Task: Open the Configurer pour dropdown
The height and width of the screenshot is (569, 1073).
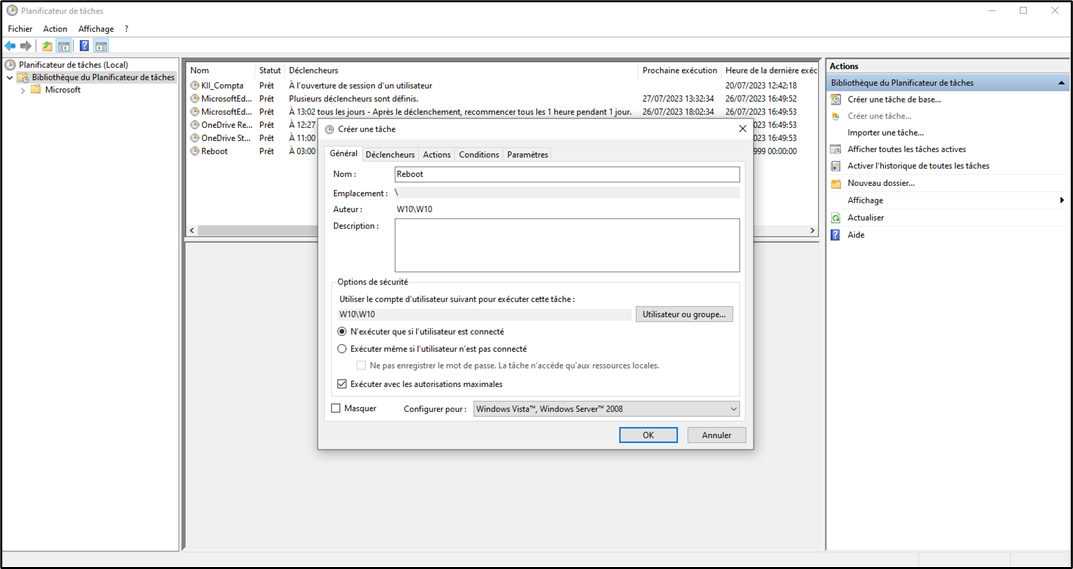Action: (606, 408)
